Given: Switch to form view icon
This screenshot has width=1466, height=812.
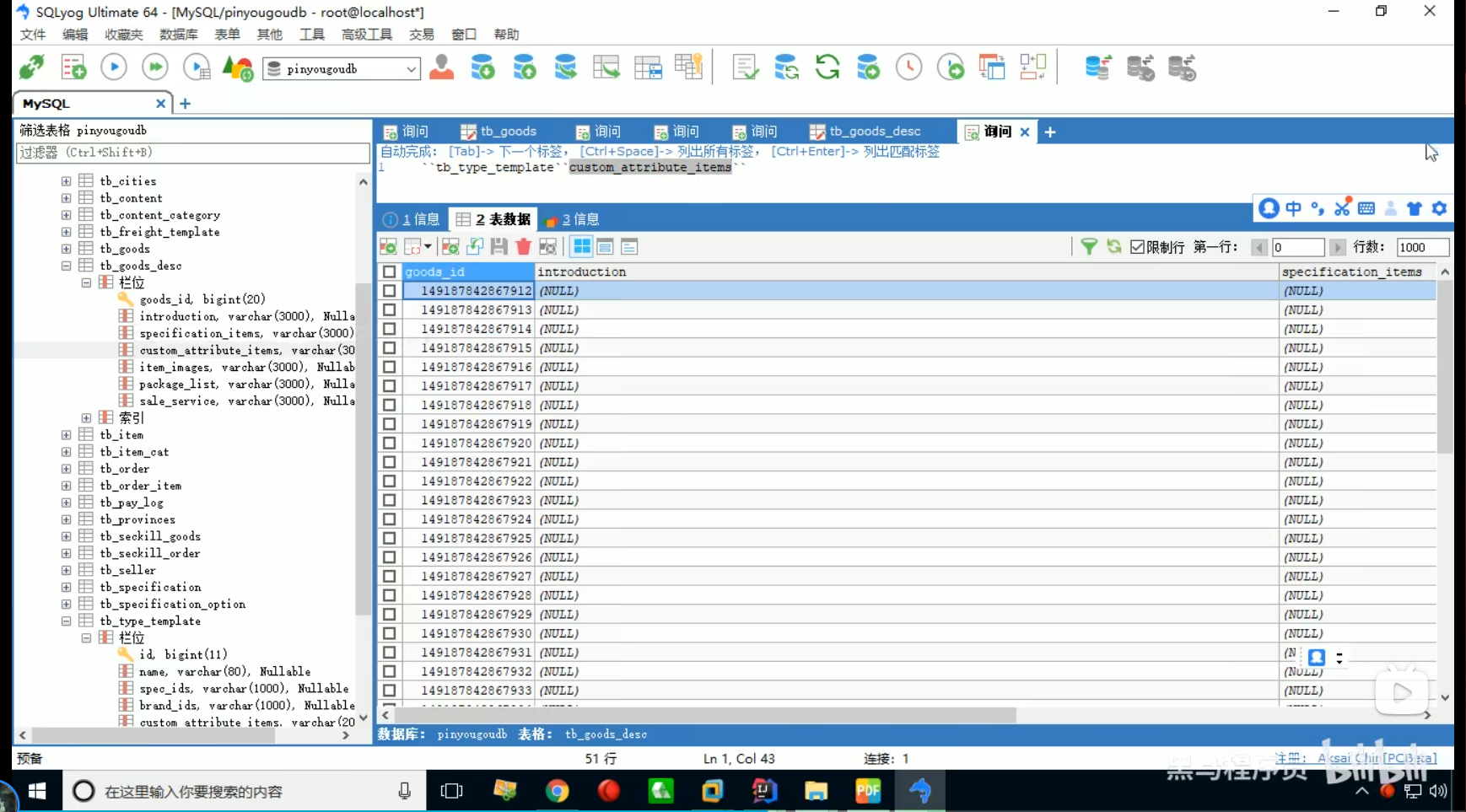Looking at the screenshot, I should (605, 246).
